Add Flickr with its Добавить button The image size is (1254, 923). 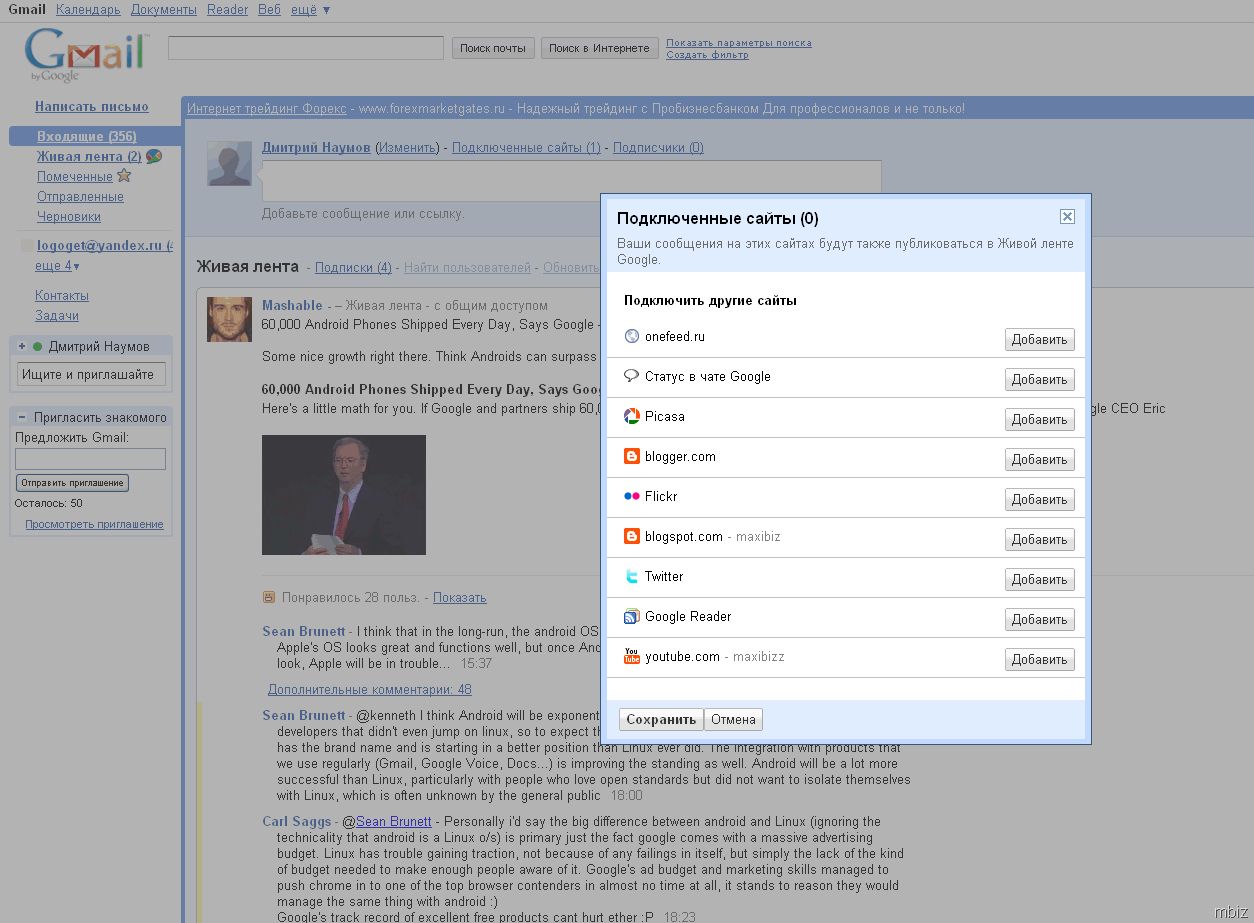pyautogui.click(x=1039, y=499)
